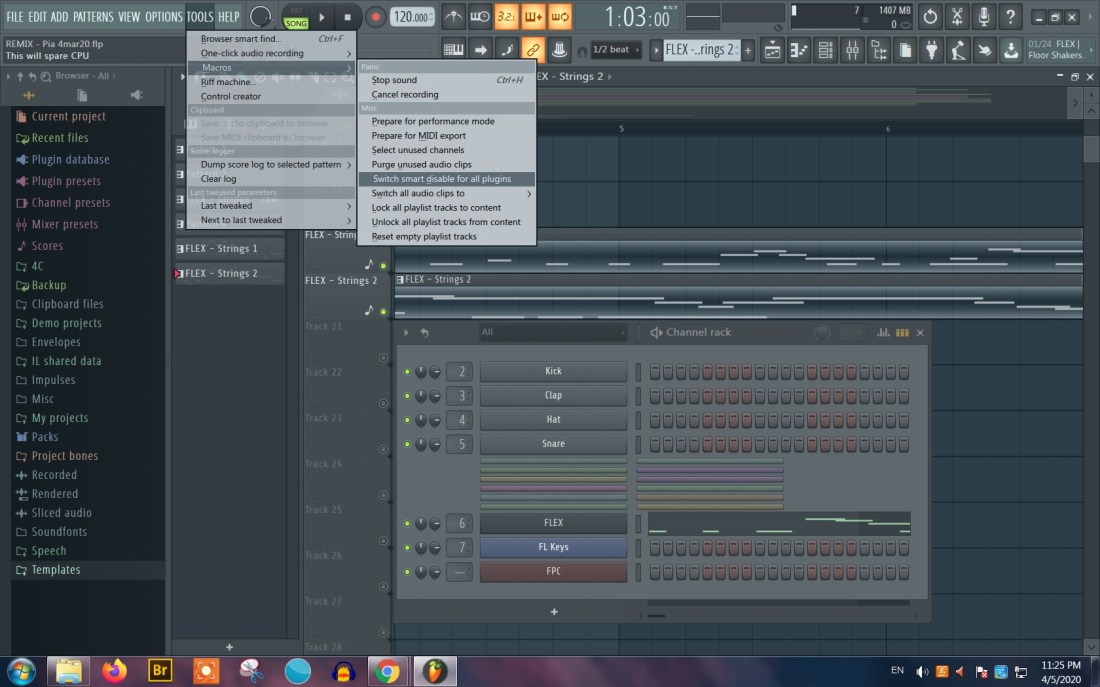Click the add channel plus button
1100x687 pixels.
click(554, 612)
